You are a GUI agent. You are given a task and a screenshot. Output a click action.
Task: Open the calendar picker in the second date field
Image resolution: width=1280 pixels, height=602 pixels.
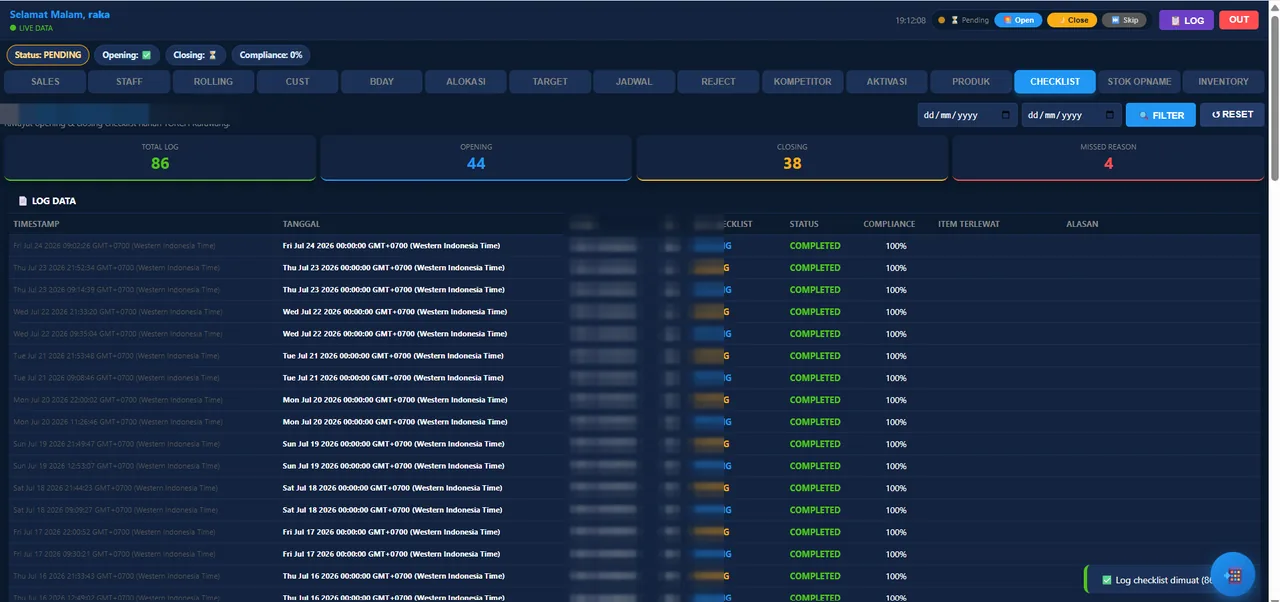pos(1111,115)
